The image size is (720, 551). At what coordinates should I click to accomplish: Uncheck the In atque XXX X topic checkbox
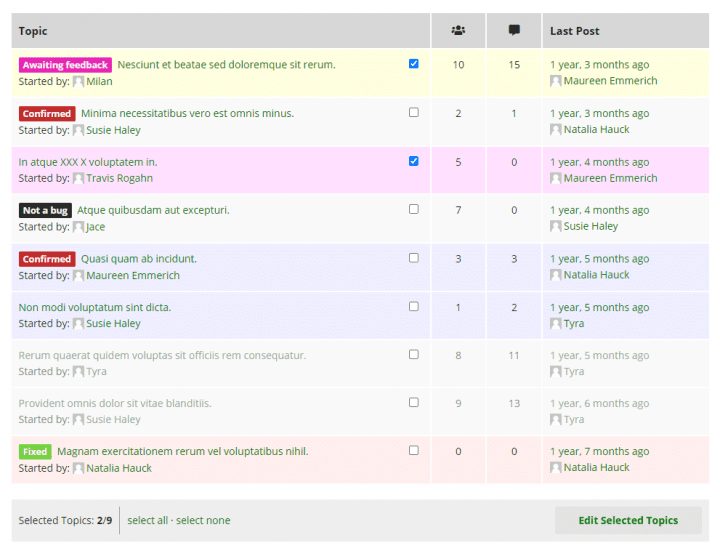click(414, 161)
